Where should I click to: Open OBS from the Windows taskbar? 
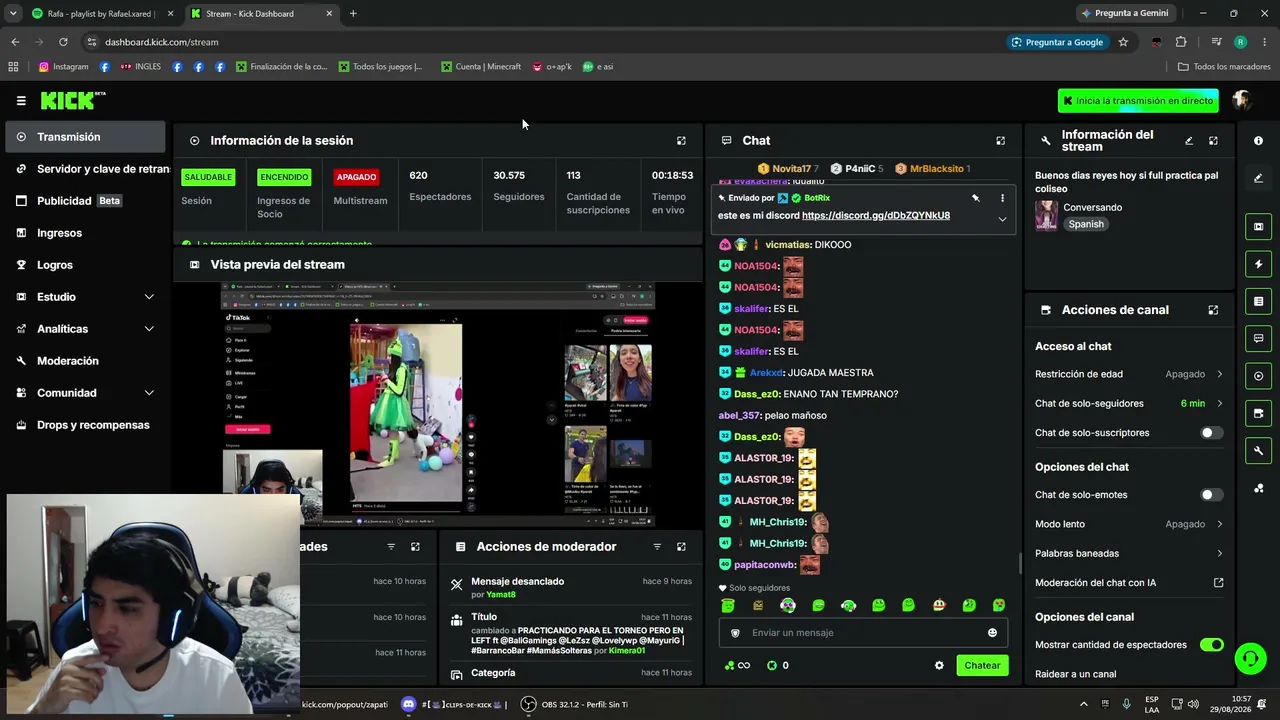tap(528, 705)
